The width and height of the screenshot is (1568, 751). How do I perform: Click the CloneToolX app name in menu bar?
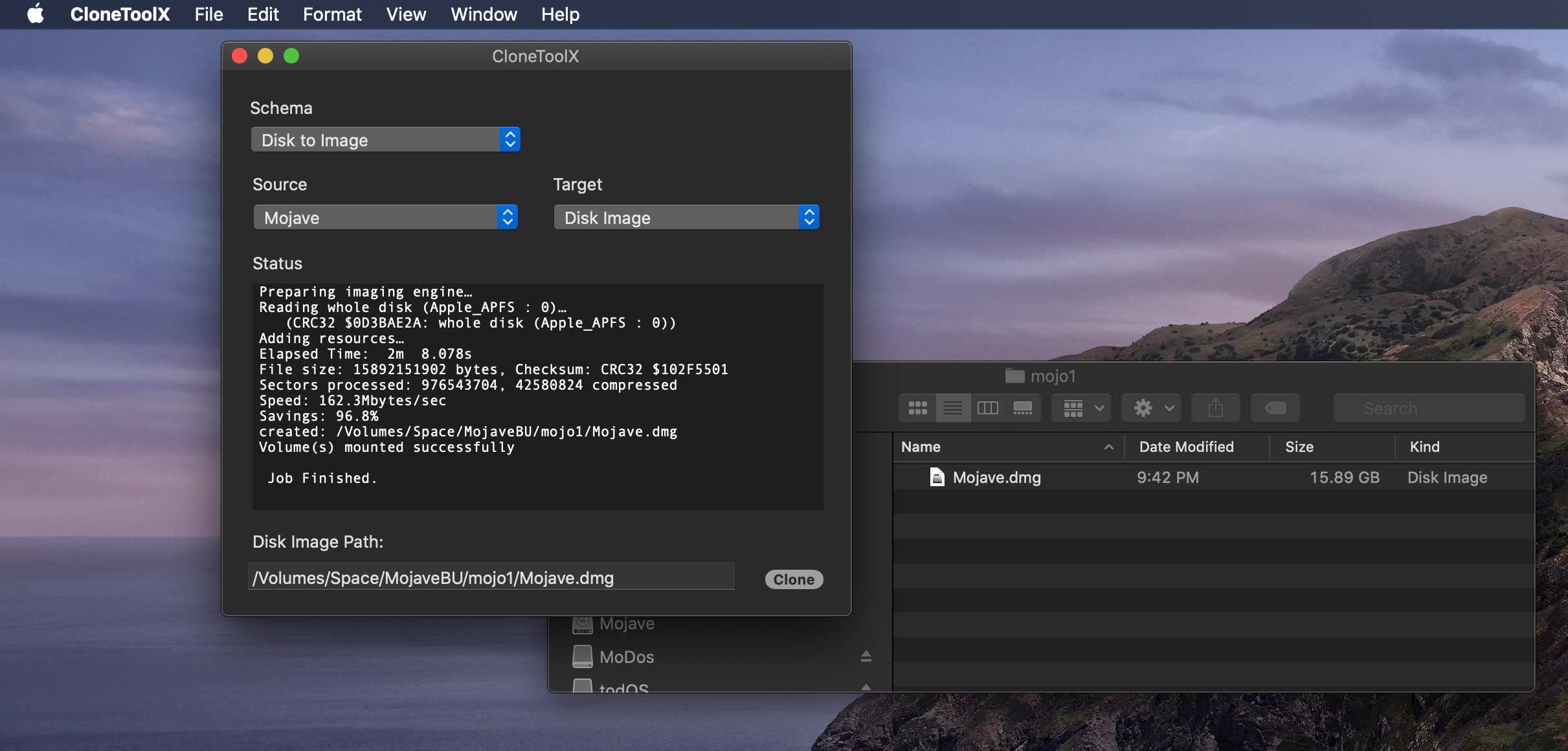[121, 14]
